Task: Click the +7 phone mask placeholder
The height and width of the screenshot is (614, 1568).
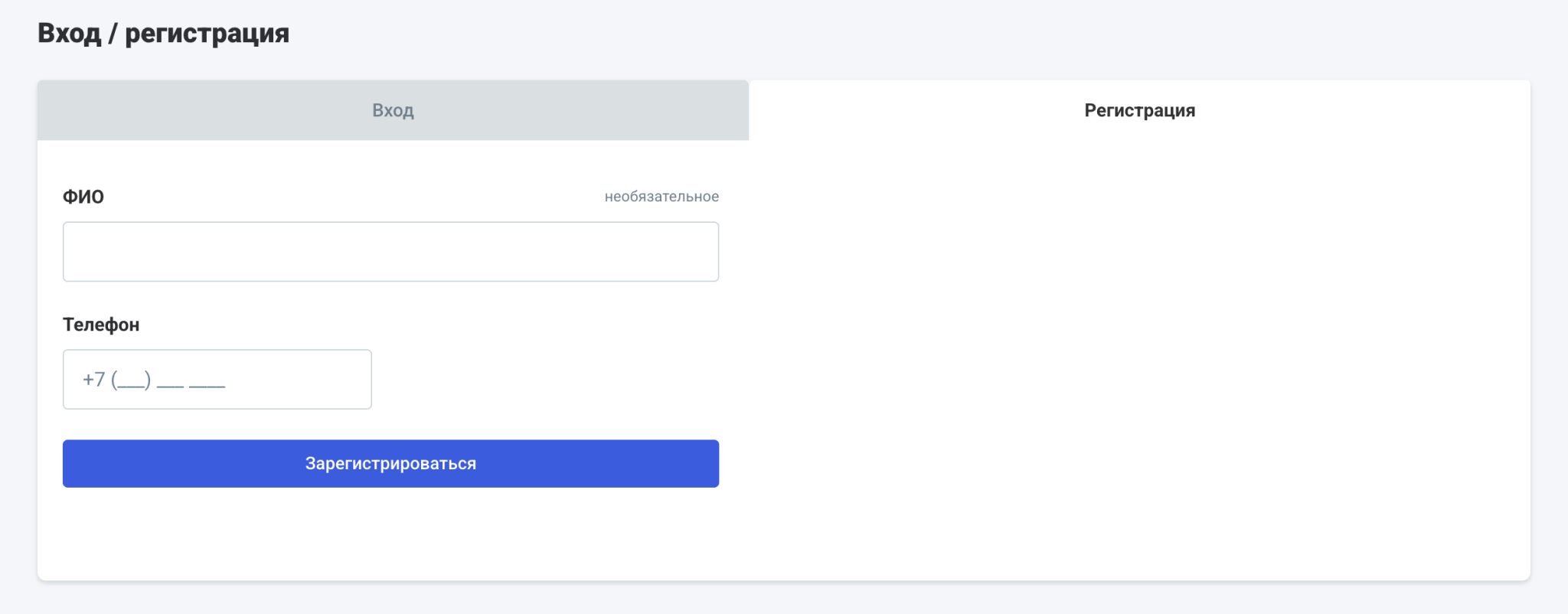Action: click(x=154, y=380)
